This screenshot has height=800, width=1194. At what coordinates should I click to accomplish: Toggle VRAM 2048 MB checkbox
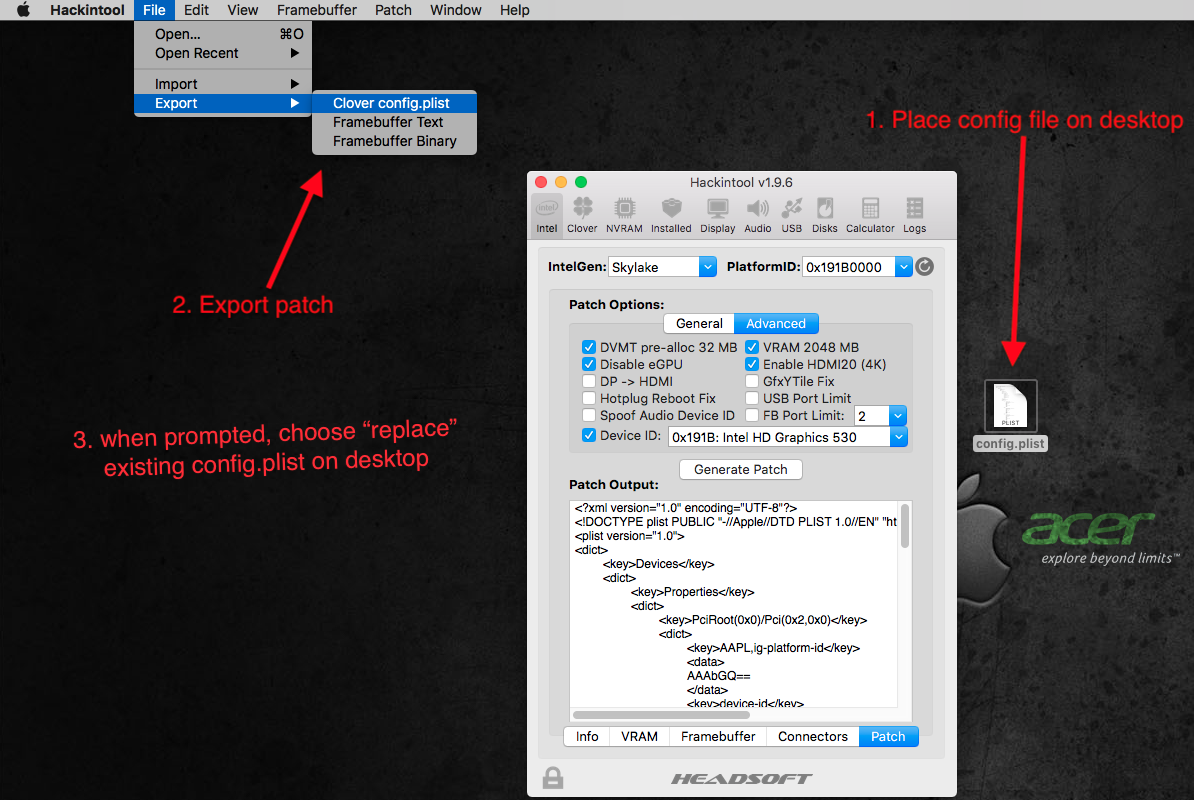click(x=752, y=347)
